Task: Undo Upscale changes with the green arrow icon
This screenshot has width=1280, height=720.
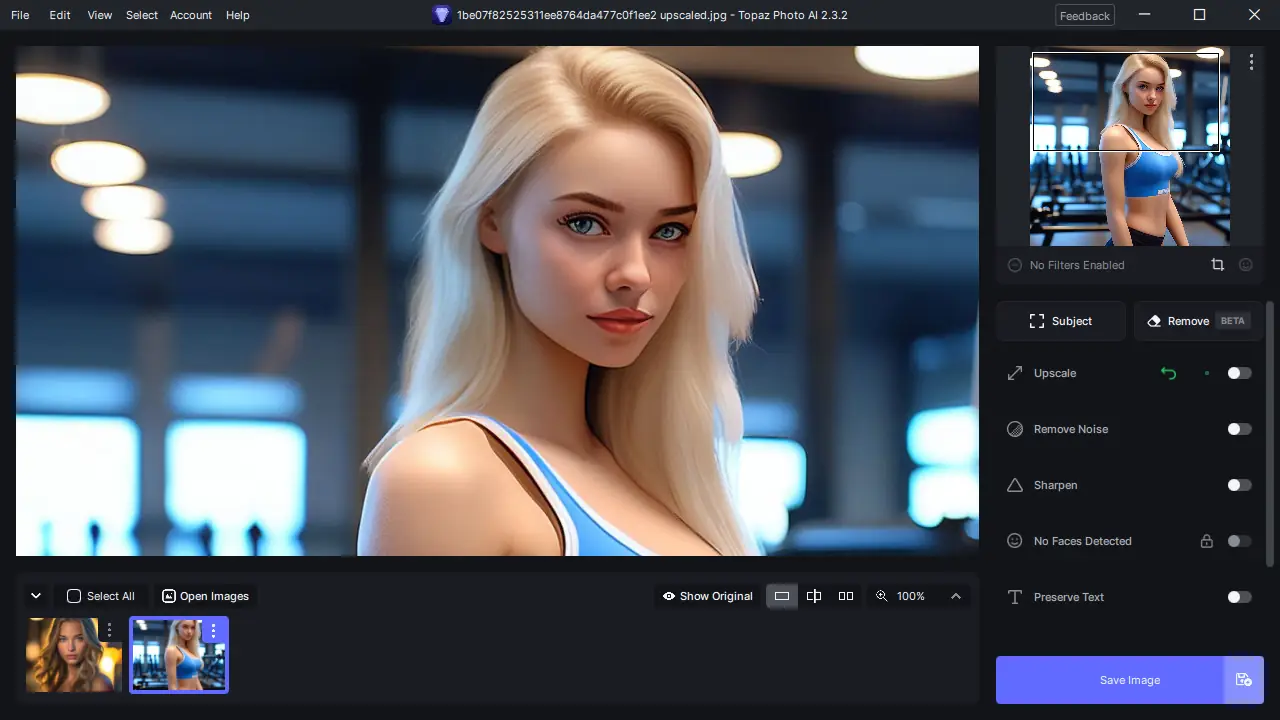Action: 1168,373
